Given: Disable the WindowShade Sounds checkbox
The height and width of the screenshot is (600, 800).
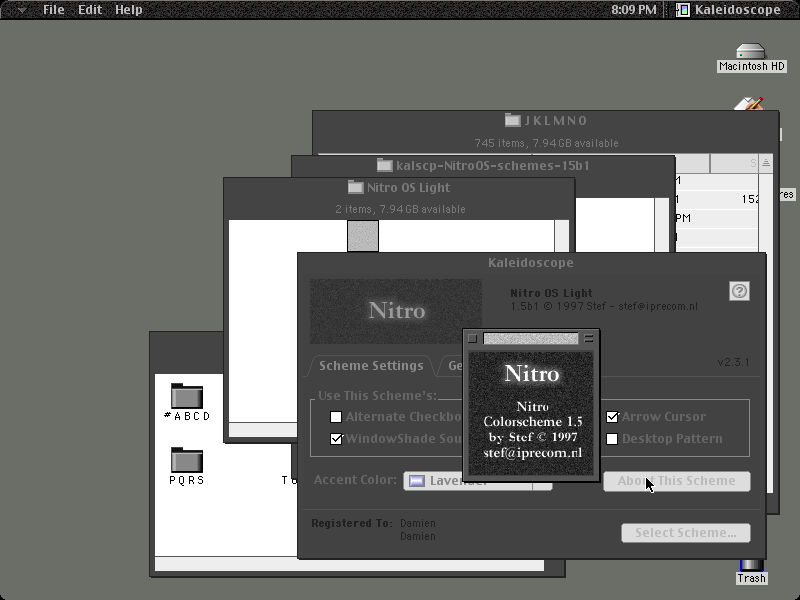Looking at the screenshot, I should coord(336,439).
